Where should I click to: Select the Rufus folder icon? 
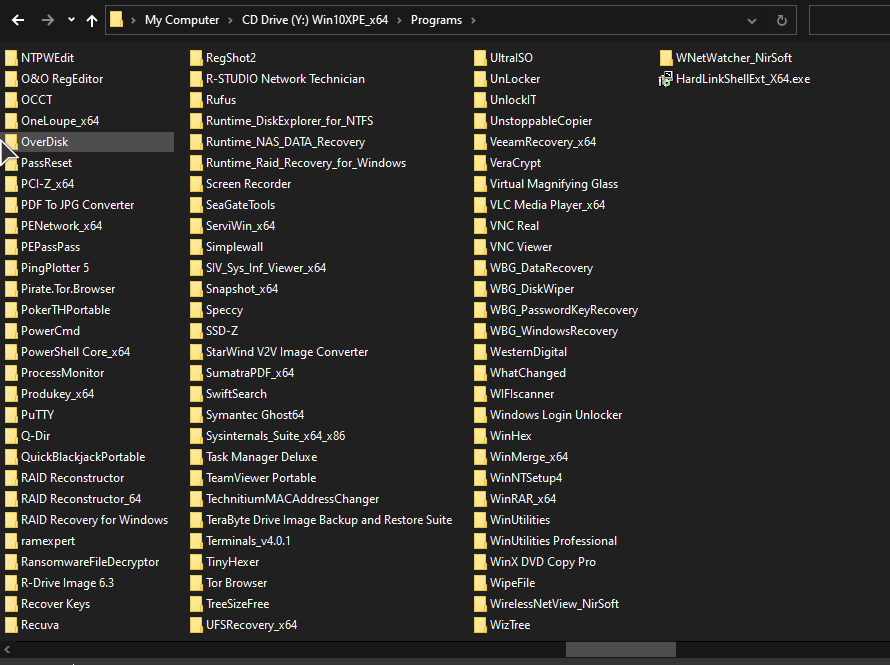[x=196, y=100]
